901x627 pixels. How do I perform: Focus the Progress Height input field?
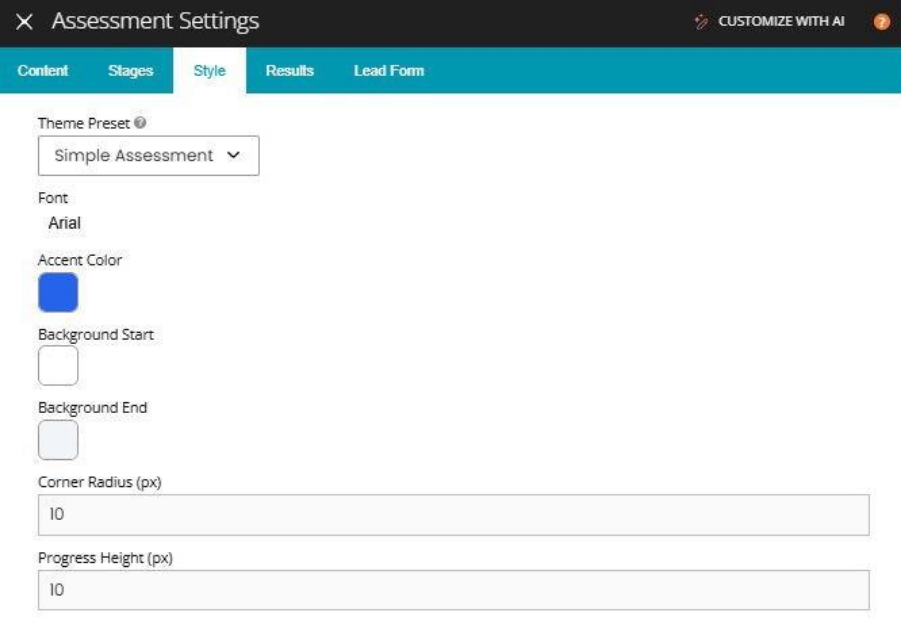[x=453, y=590]
